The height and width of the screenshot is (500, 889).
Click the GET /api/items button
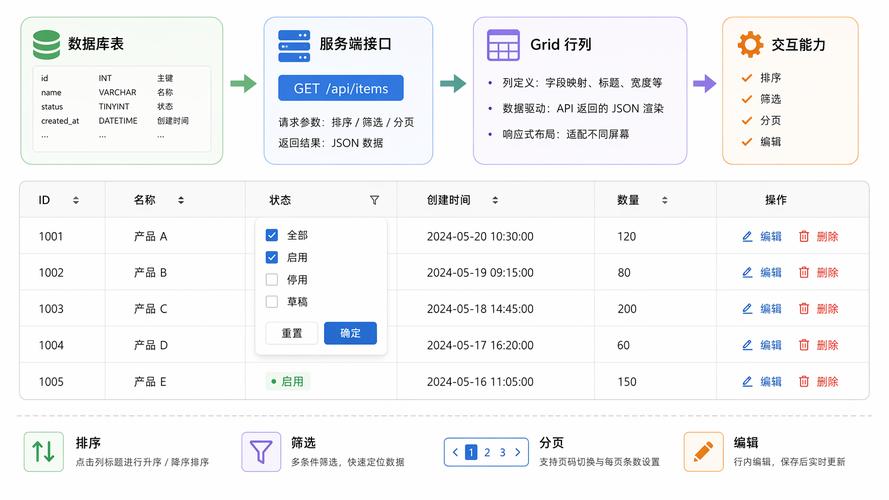click(341, 88)
